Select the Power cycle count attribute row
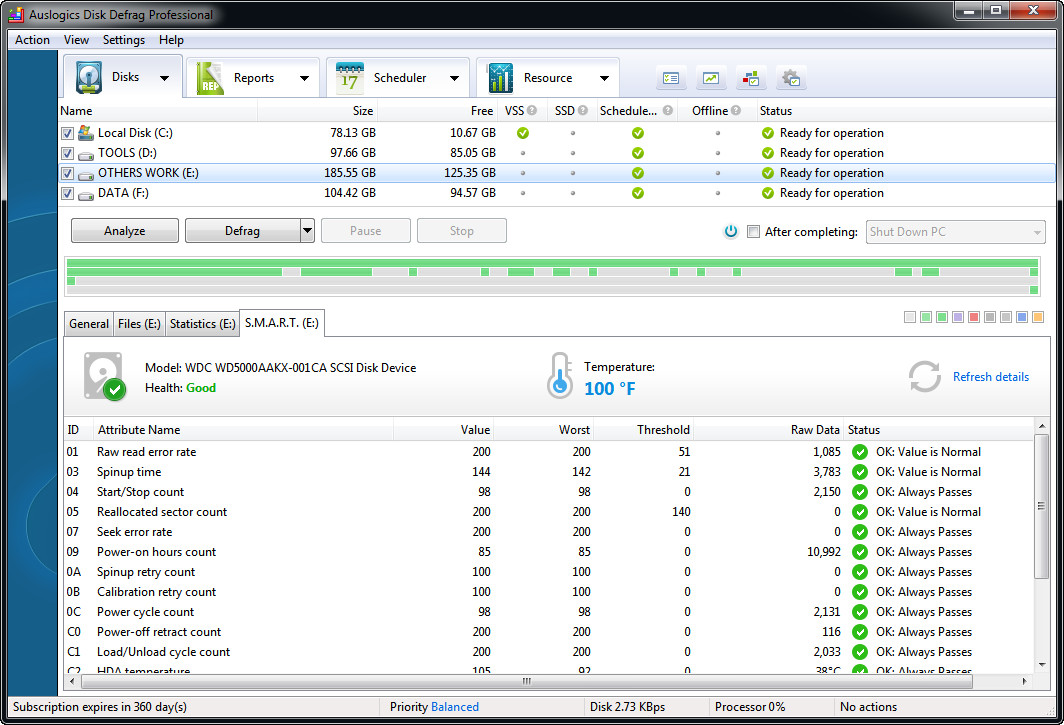1064x725 pixels. [x=550, y=612]
